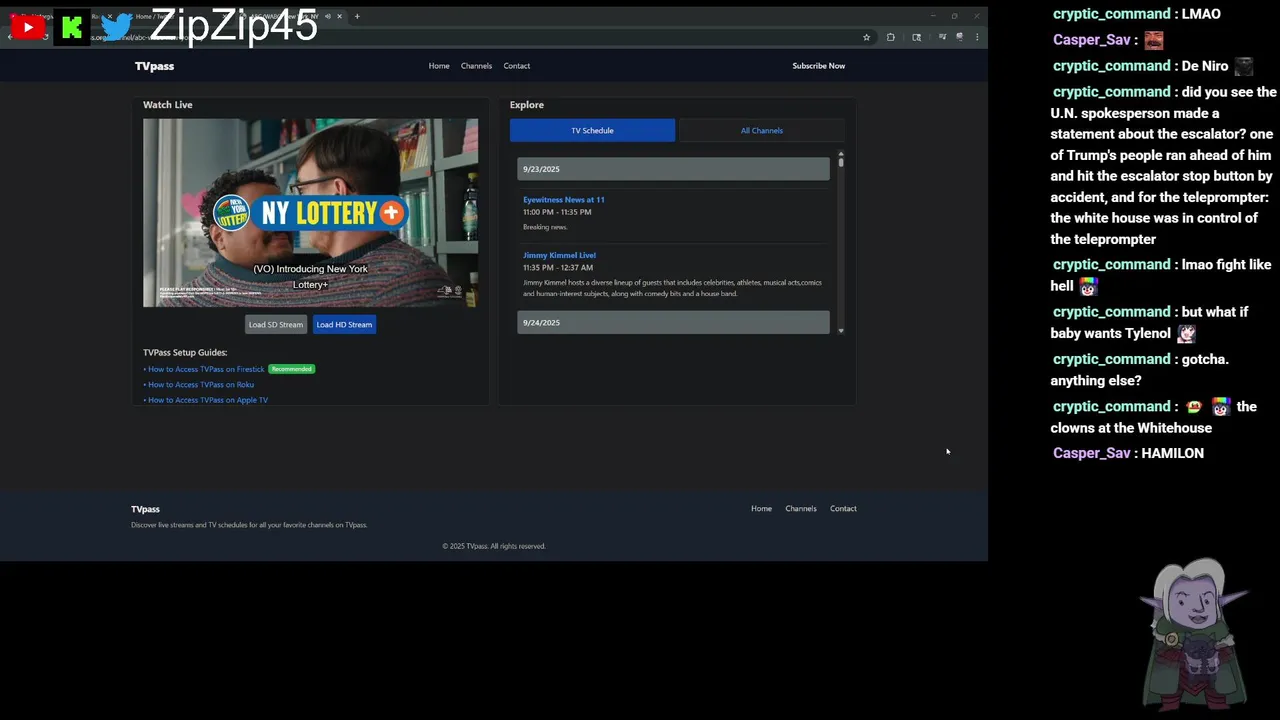The width and height of the screenshot is (1280, 720).
Task: Click the Recommended badge next to Firestick
Action: click(292, 369)
